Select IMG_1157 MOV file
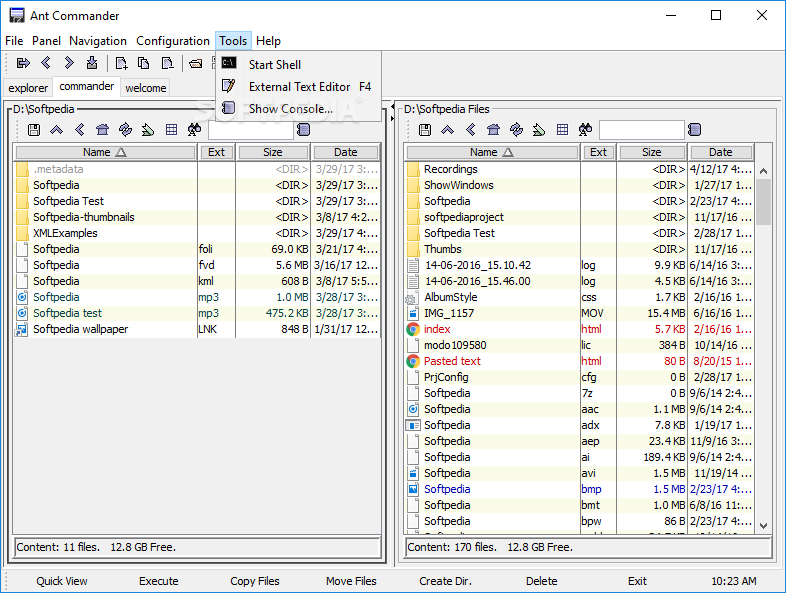786x593 pixels. pyautogui.click(x=579, y=313)
